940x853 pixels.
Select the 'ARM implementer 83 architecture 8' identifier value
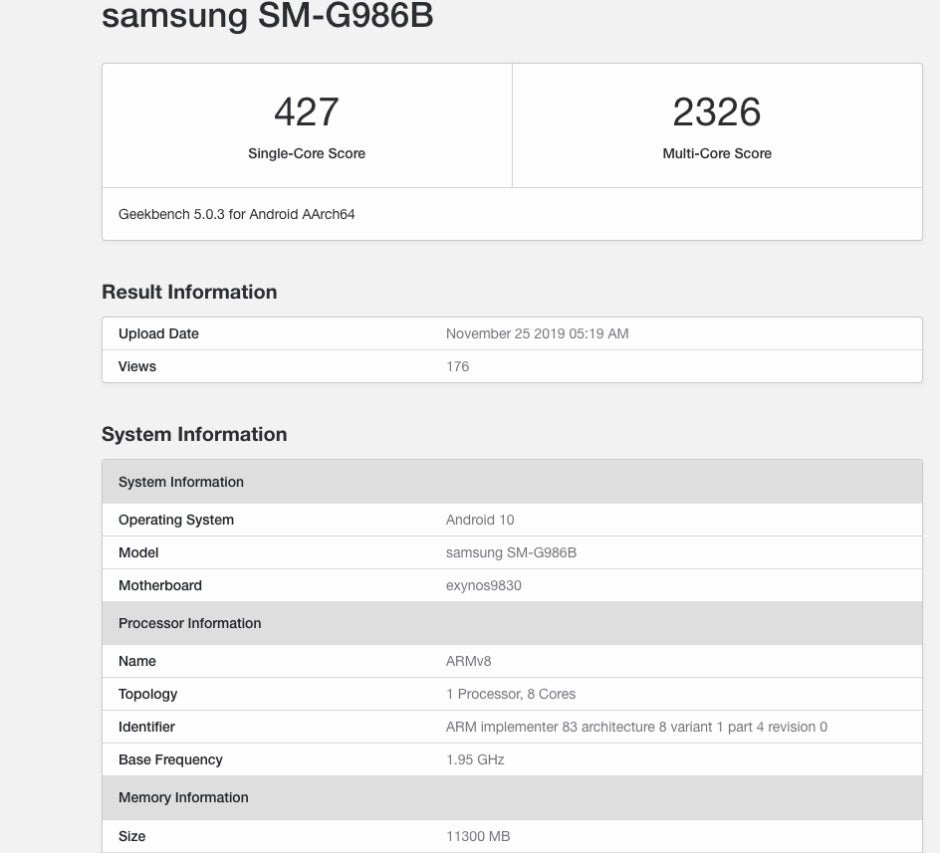point(636,727)
